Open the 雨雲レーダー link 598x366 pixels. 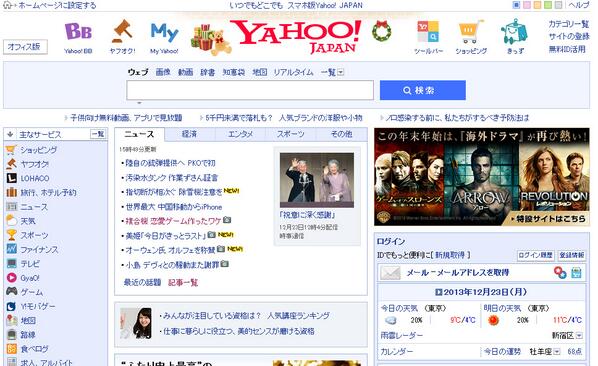[402, 336]
